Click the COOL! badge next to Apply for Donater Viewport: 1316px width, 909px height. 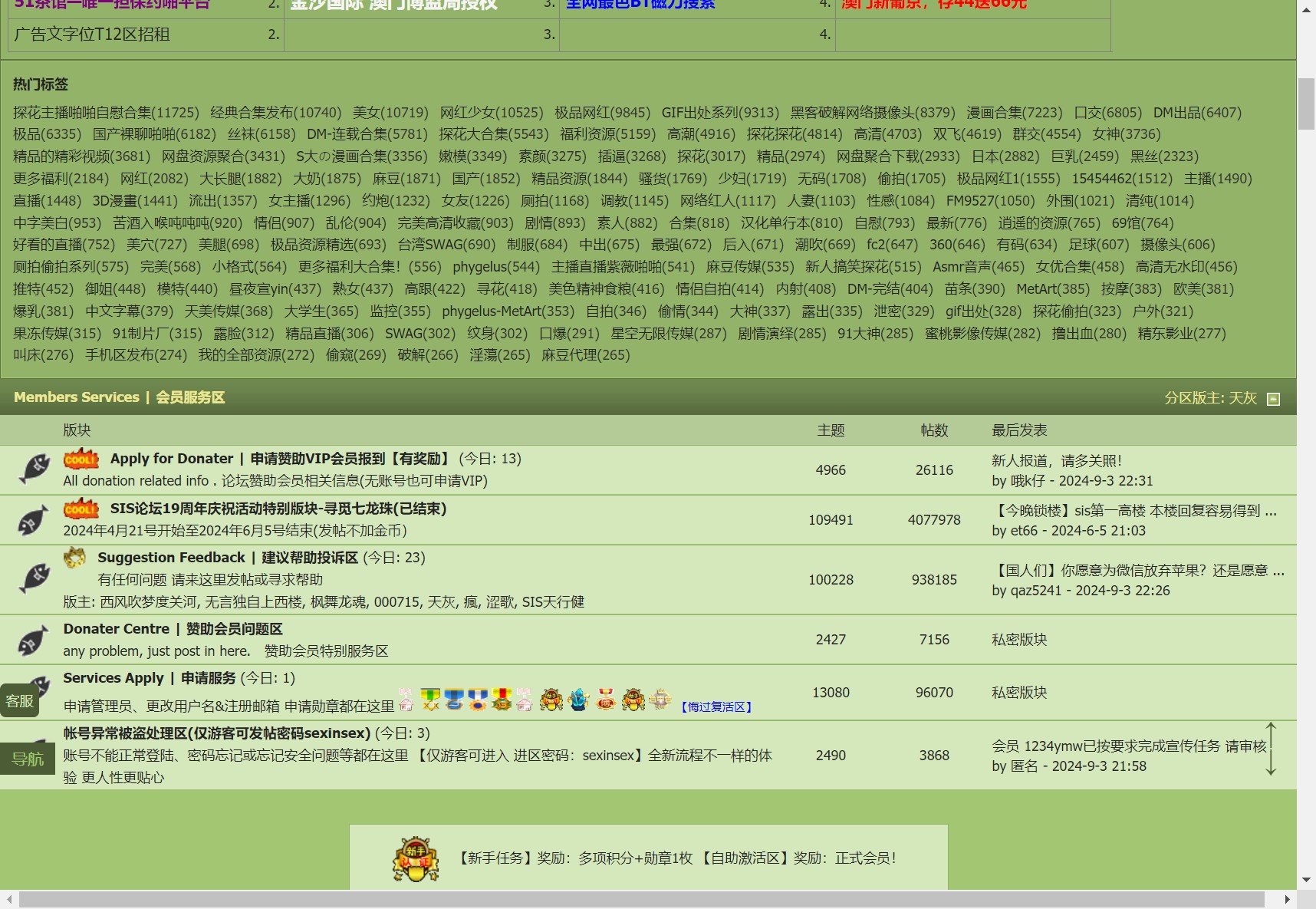click(x=81, y=459)
